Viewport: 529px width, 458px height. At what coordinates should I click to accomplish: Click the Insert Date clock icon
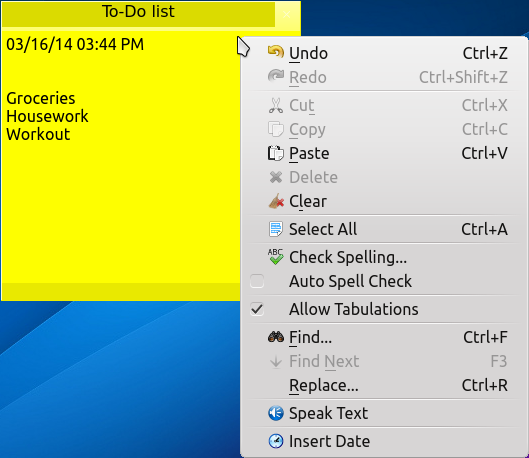coord(276,441)
